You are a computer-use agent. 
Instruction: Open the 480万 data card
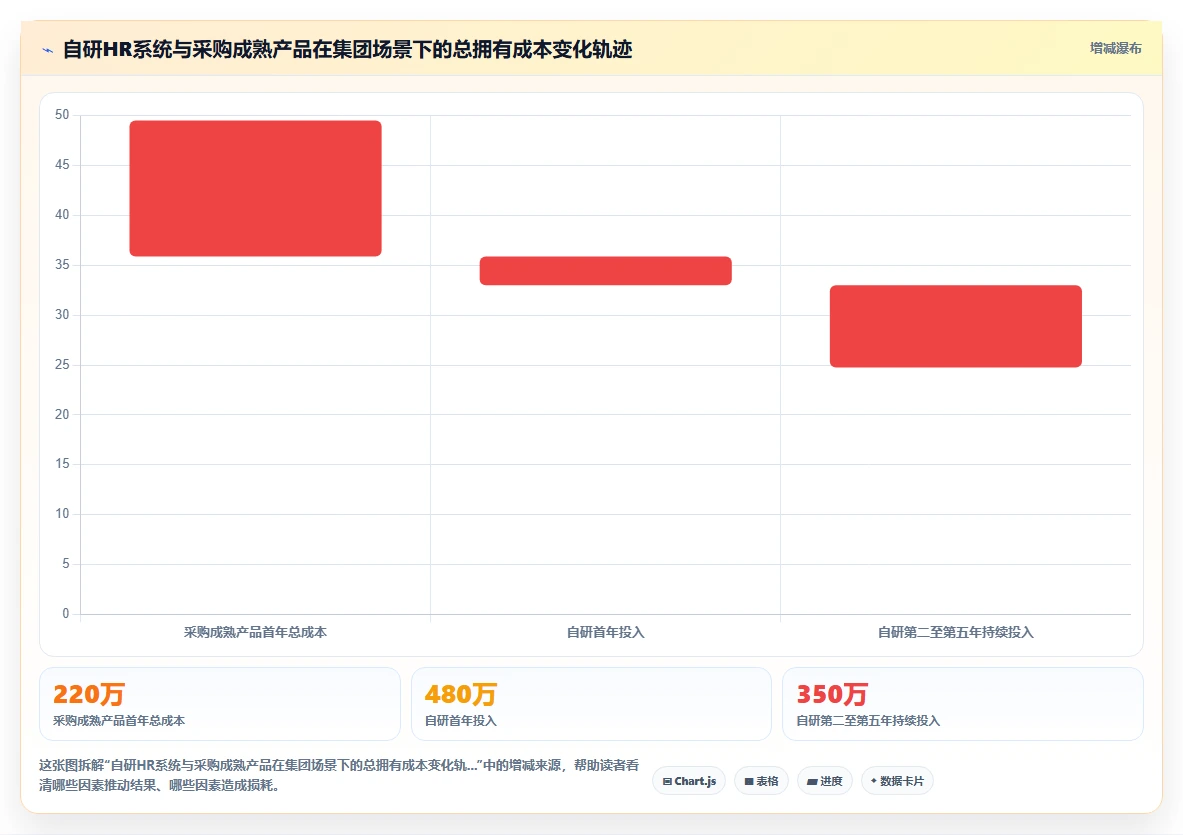click(x=592, y=704)
